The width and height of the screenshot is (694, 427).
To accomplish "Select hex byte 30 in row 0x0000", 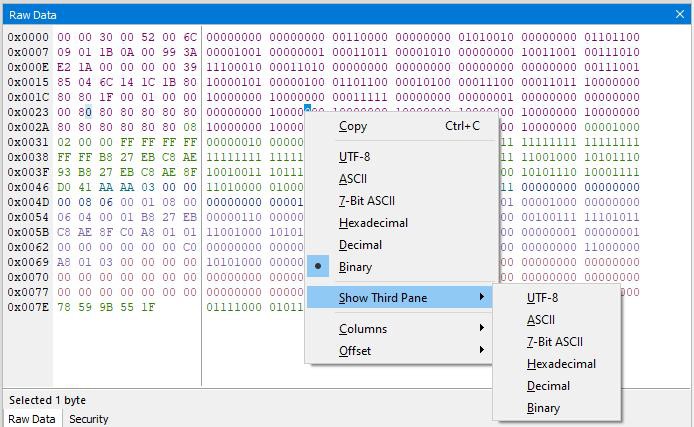I will (x=106, y=37).
